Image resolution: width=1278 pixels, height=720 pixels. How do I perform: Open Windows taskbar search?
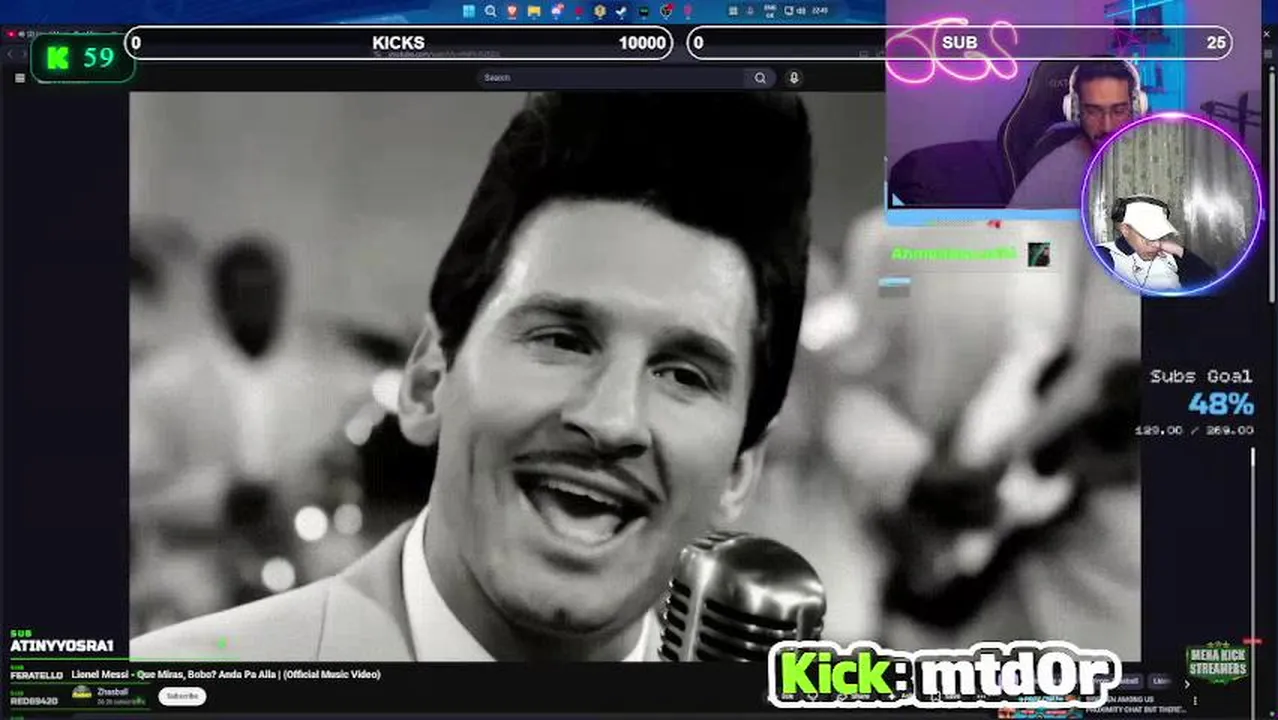[x=490, y=11]
